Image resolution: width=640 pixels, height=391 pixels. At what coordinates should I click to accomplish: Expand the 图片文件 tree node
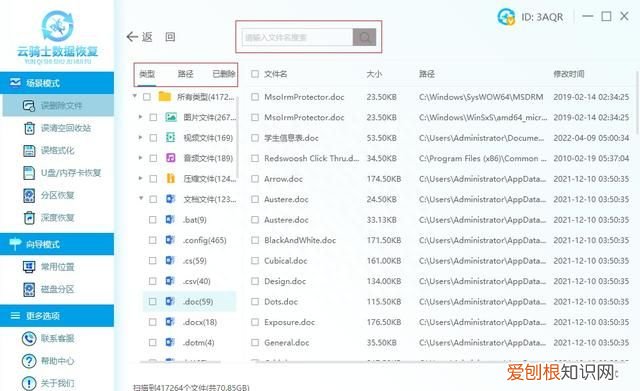point(140,117)
